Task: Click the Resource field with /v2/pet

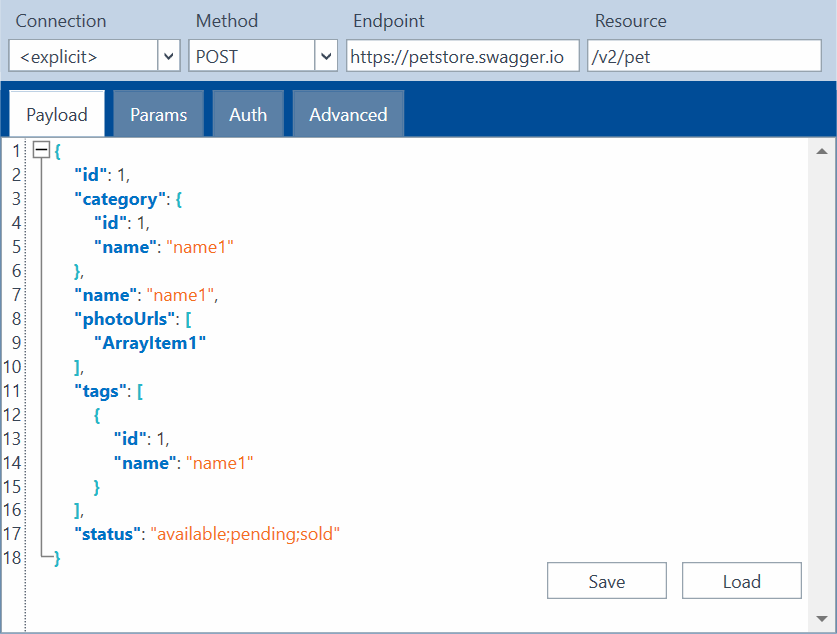Action: tap(703, 57)
